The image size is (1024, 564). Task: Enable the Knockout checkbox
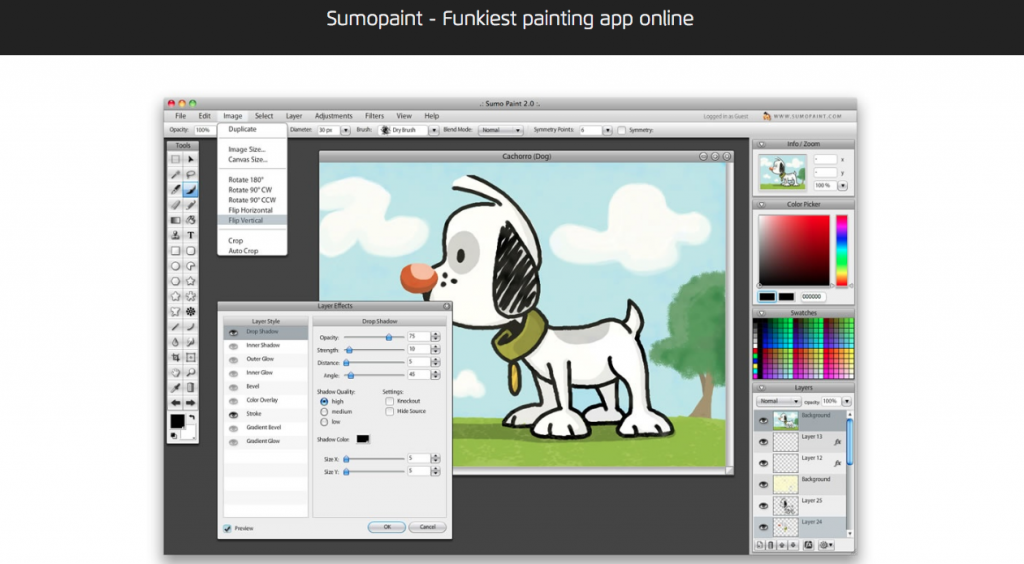pos(389,400)
